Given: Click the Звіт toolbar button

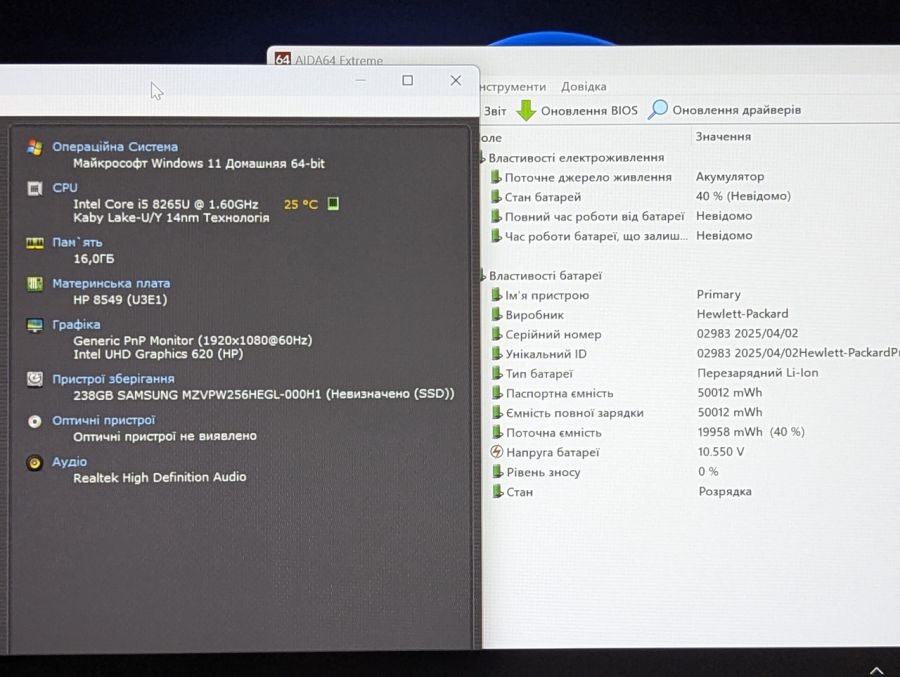Looking at the screenshot, I should [x=495, y=110].
